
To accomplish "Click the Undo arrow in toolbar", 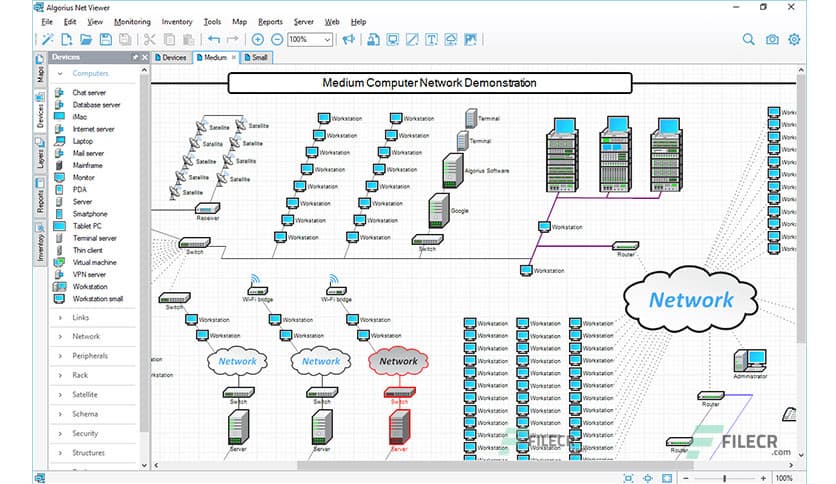I will (x=214, y=40).
